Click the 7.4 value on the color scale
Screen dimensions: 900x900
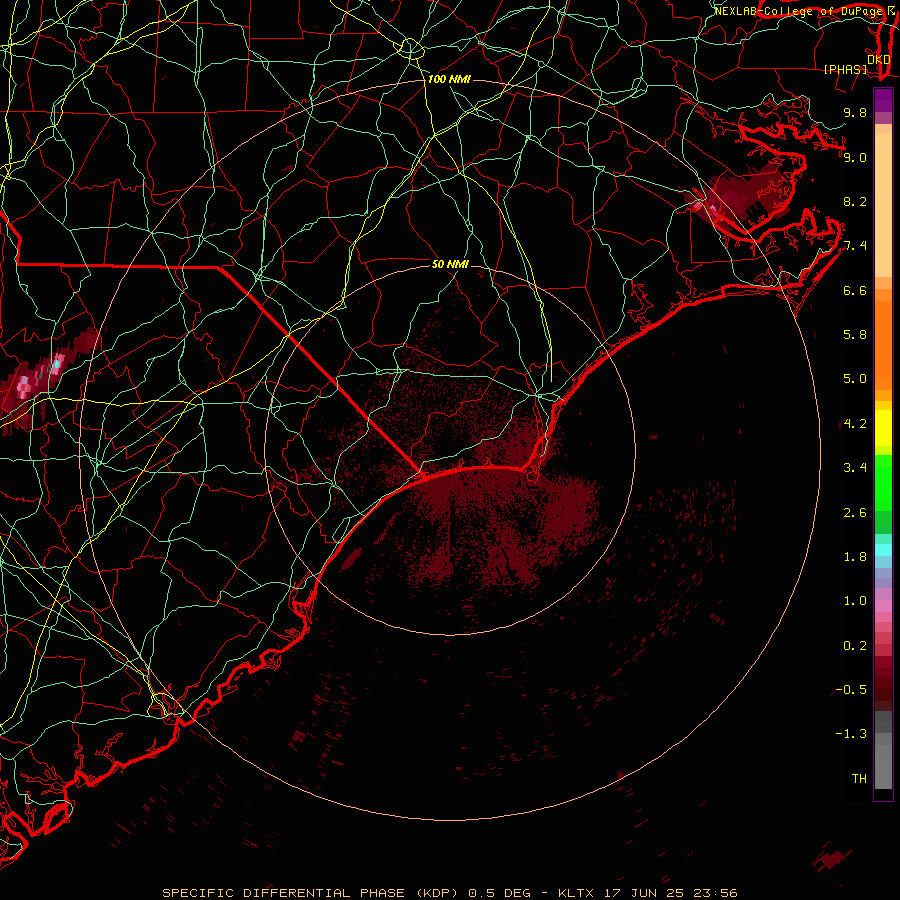pyautogui.click(x=855, y=246)
